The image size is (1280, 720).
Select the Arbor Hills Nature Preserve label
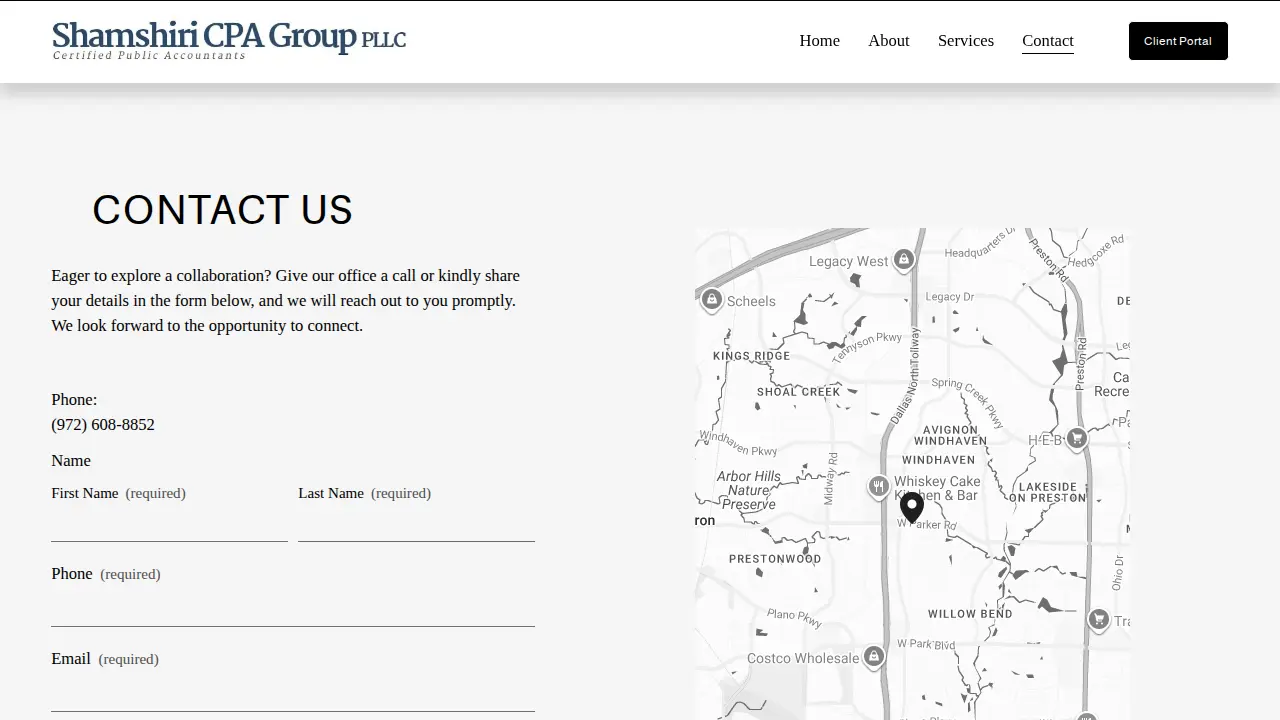[748, 490]
